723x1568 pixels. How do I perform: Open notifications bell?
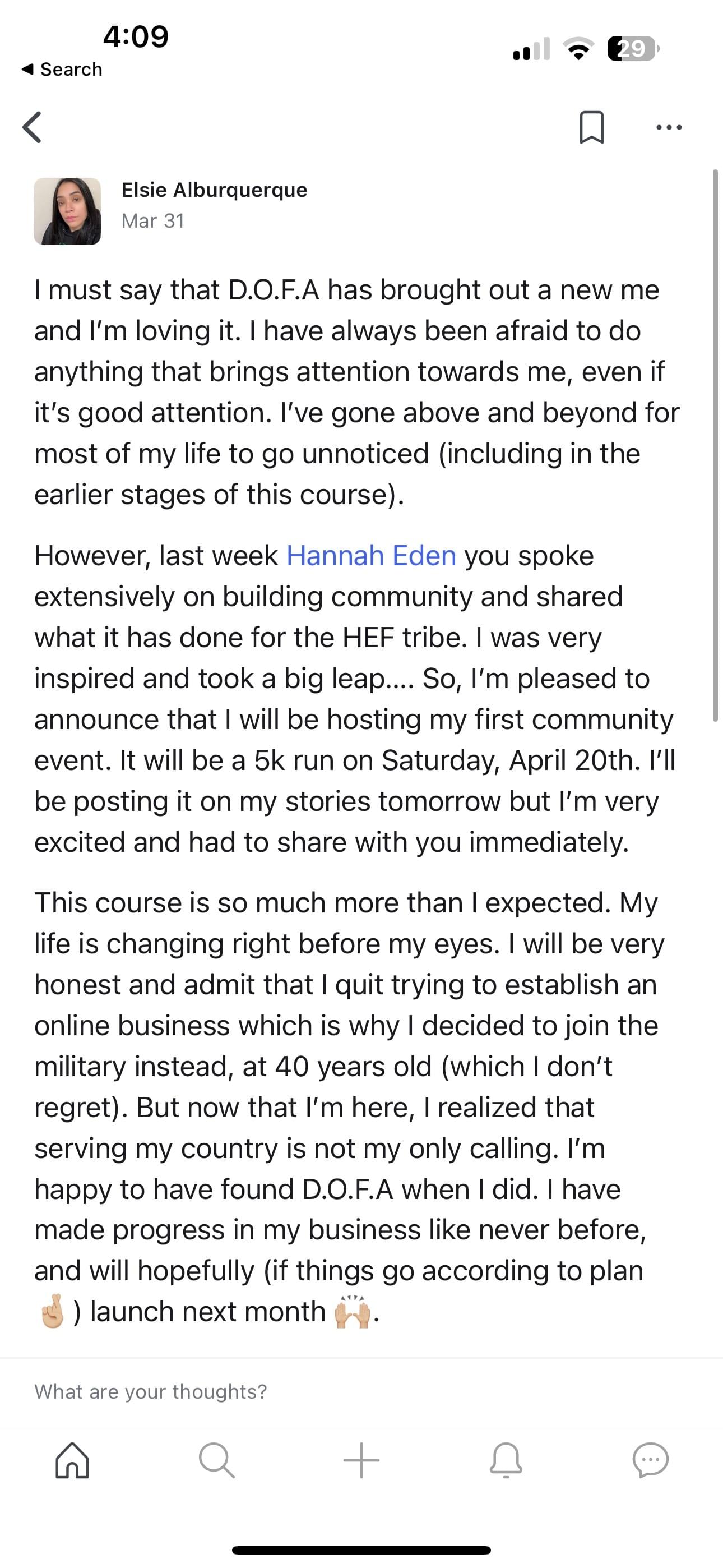coord(506,1460)
